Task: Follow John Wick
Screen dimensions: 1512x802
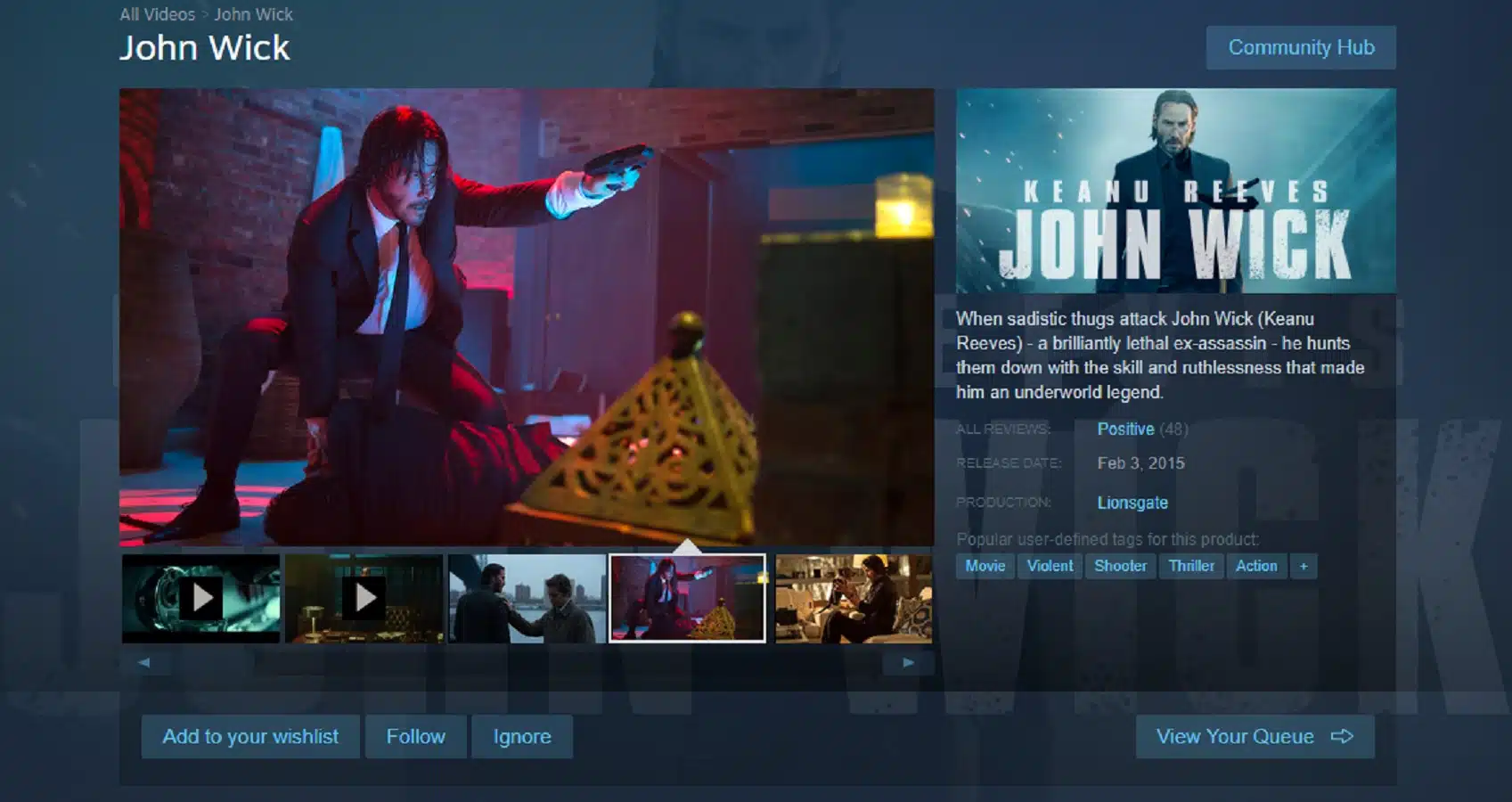Action: pyautogui.click(x=415, y=737)
